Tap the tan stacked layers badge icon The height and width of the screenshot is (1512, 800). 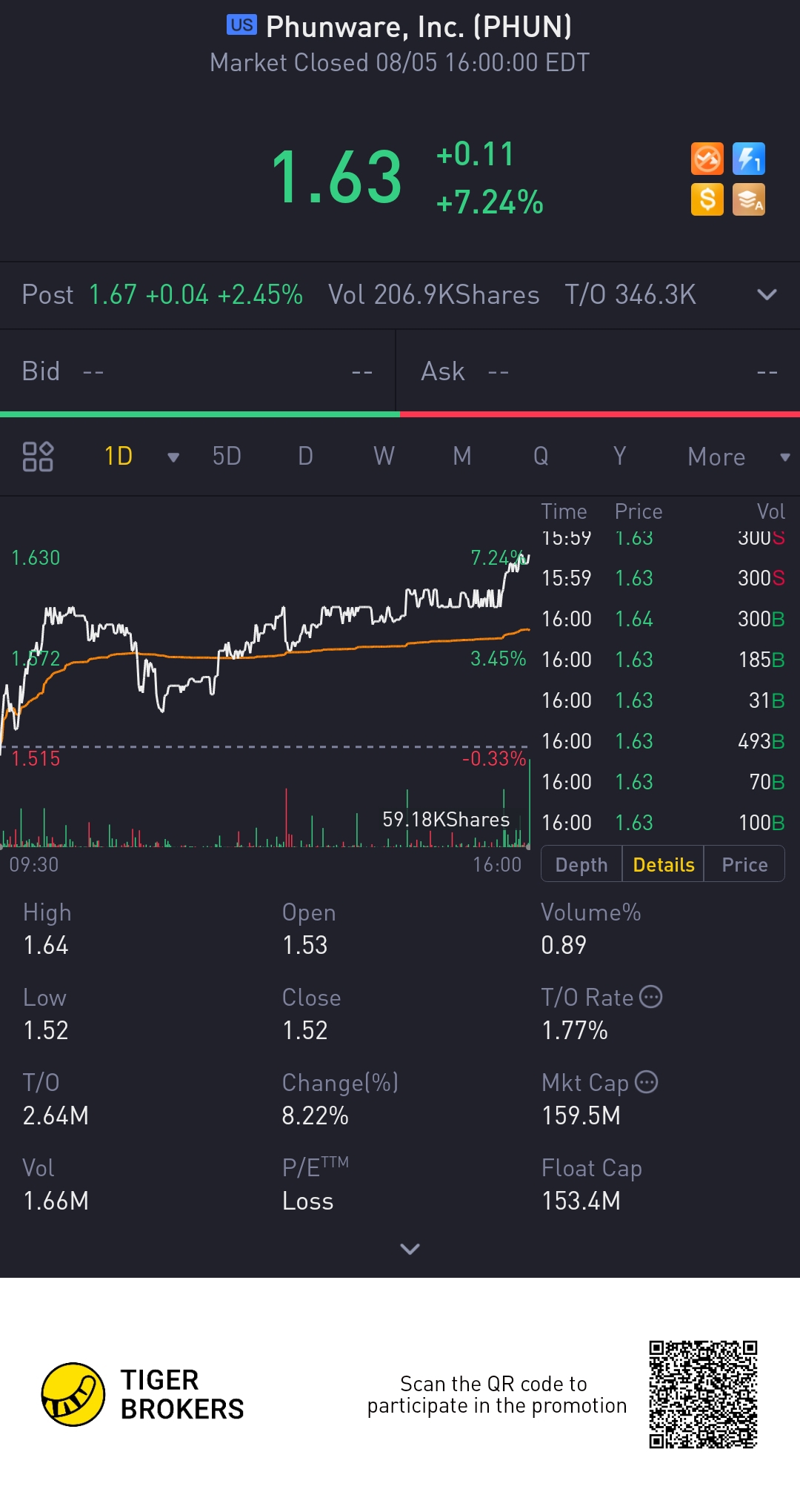pos(749,199)
